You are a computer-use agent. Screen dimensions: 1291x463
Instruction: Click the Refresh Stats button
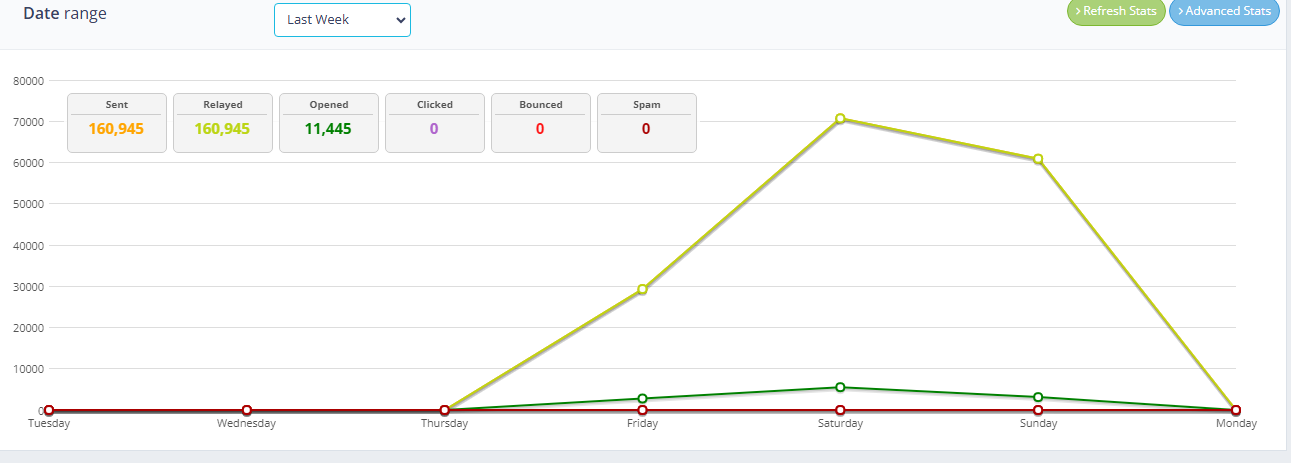click(x=1116, y=12)
